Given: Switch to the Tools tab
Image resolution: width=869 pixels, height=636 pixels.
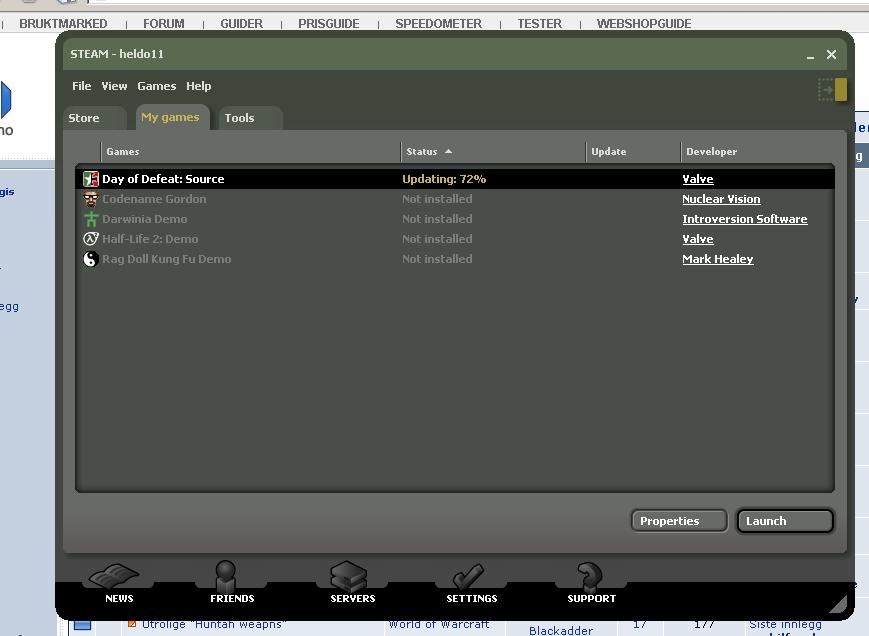Looking at the screenshot, I should (x=251, y=118).
